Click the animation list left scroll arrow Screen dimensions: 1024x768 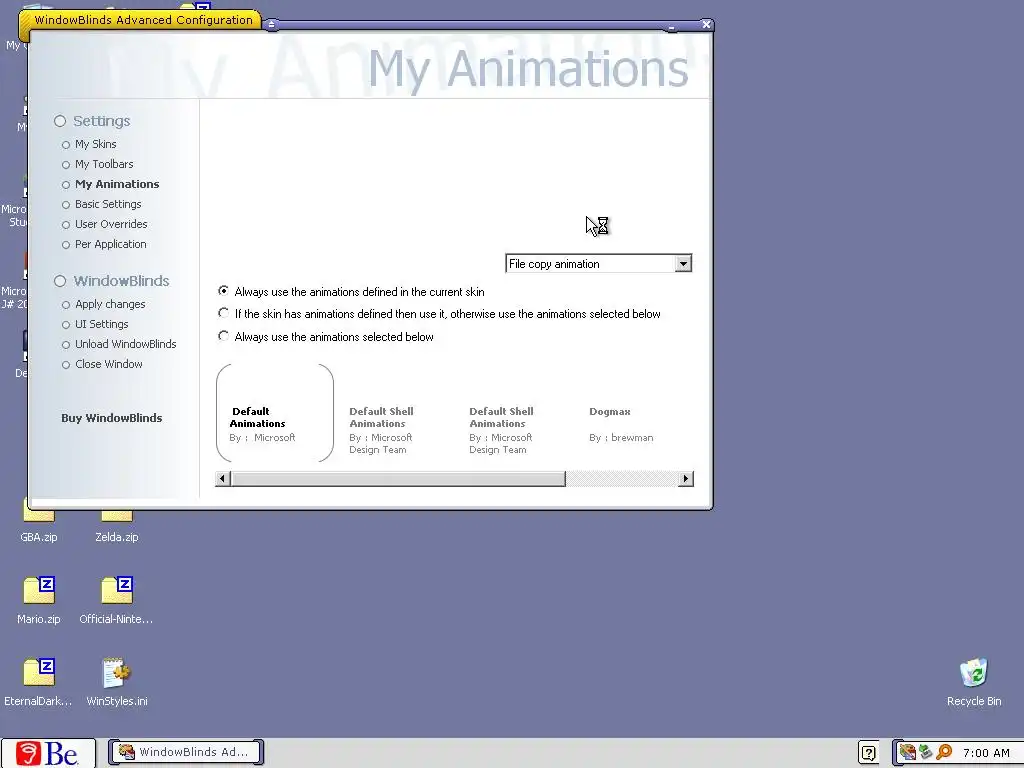(222, 479)
